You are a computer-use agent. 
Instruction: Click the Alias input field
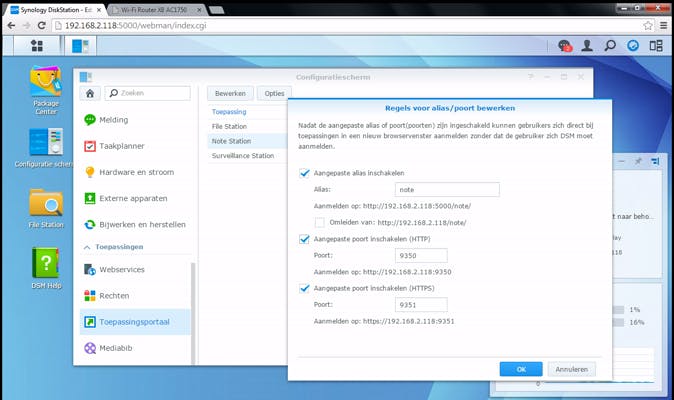point(447,189)
